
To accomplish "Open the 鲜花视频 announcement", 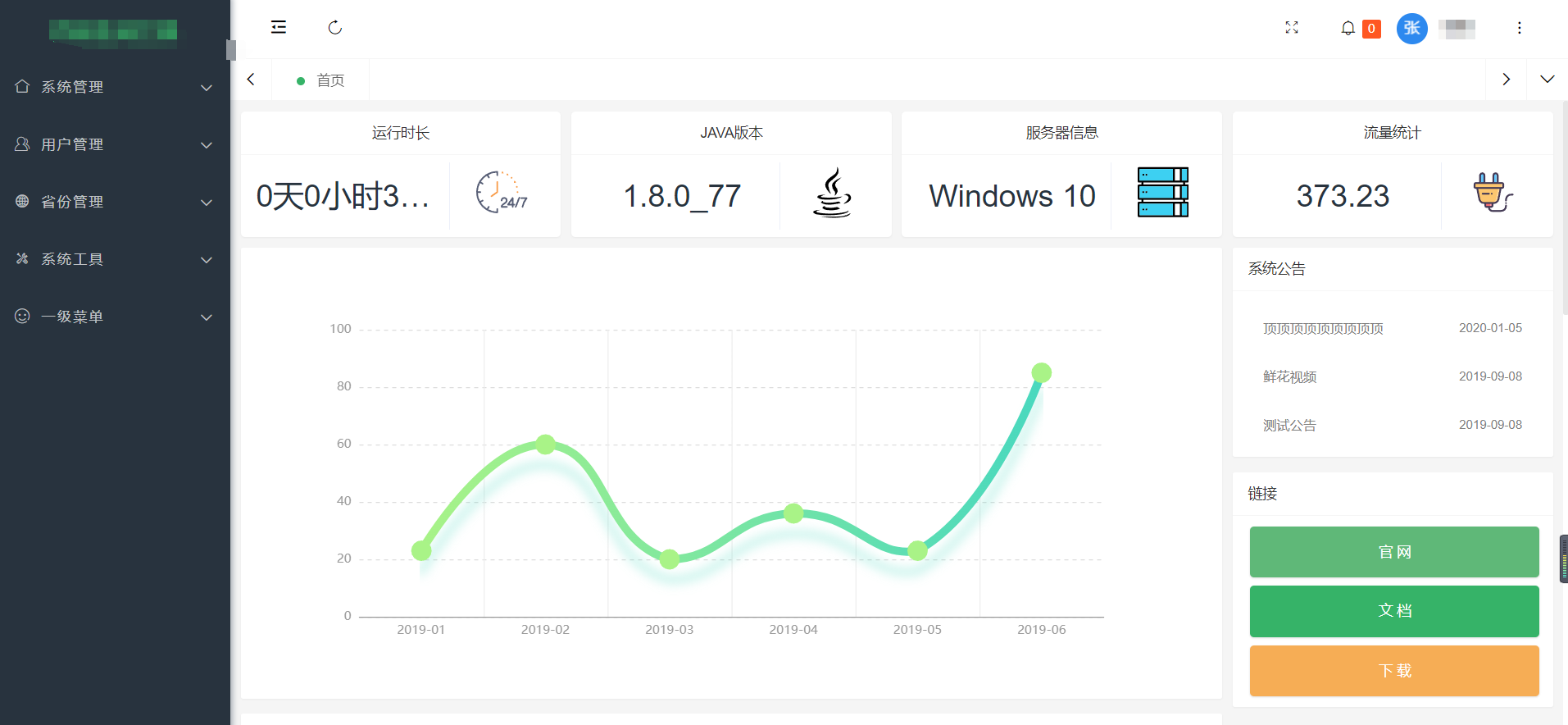I will 1289,377.
